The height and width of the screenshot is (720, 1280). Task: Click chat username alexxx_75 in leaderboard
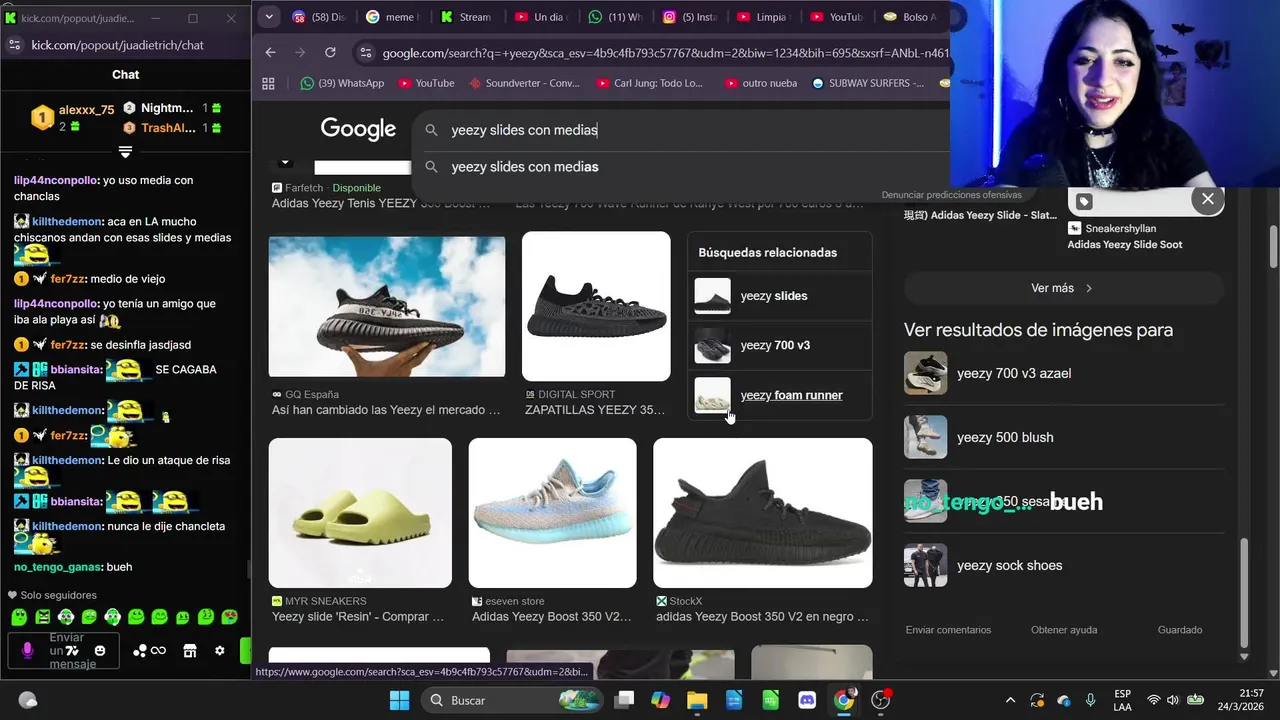tap(86, 110)
